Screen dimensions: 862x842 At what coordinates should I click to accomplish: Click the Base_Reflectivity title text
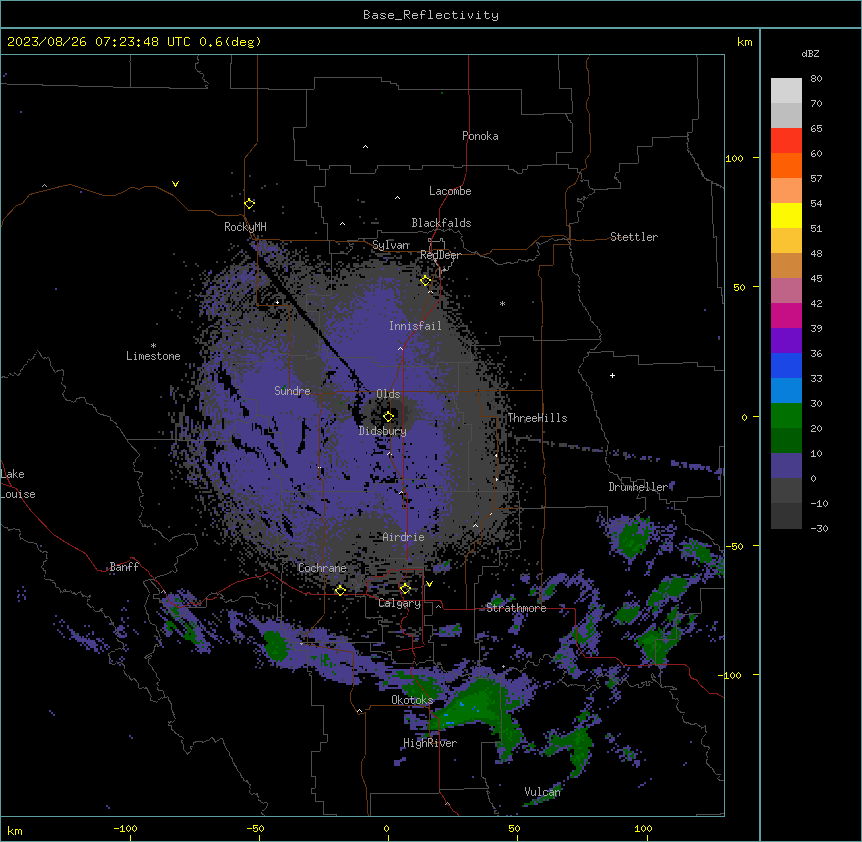[431, 15]
